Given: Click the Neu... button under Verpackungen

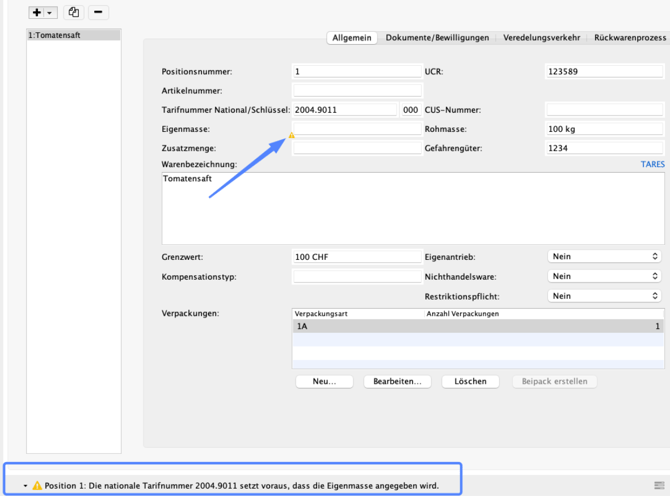Looking at the screenshot, I should pos(324,381).
